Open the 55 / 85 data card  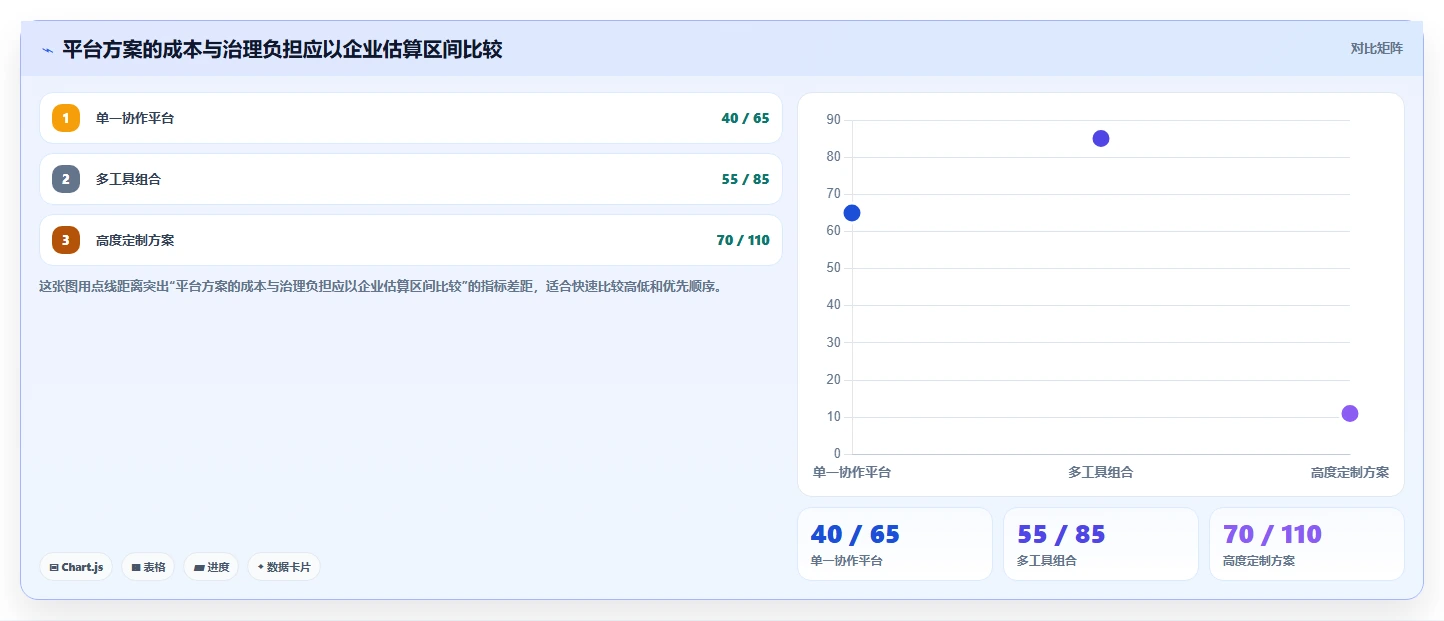(1101, 544)
